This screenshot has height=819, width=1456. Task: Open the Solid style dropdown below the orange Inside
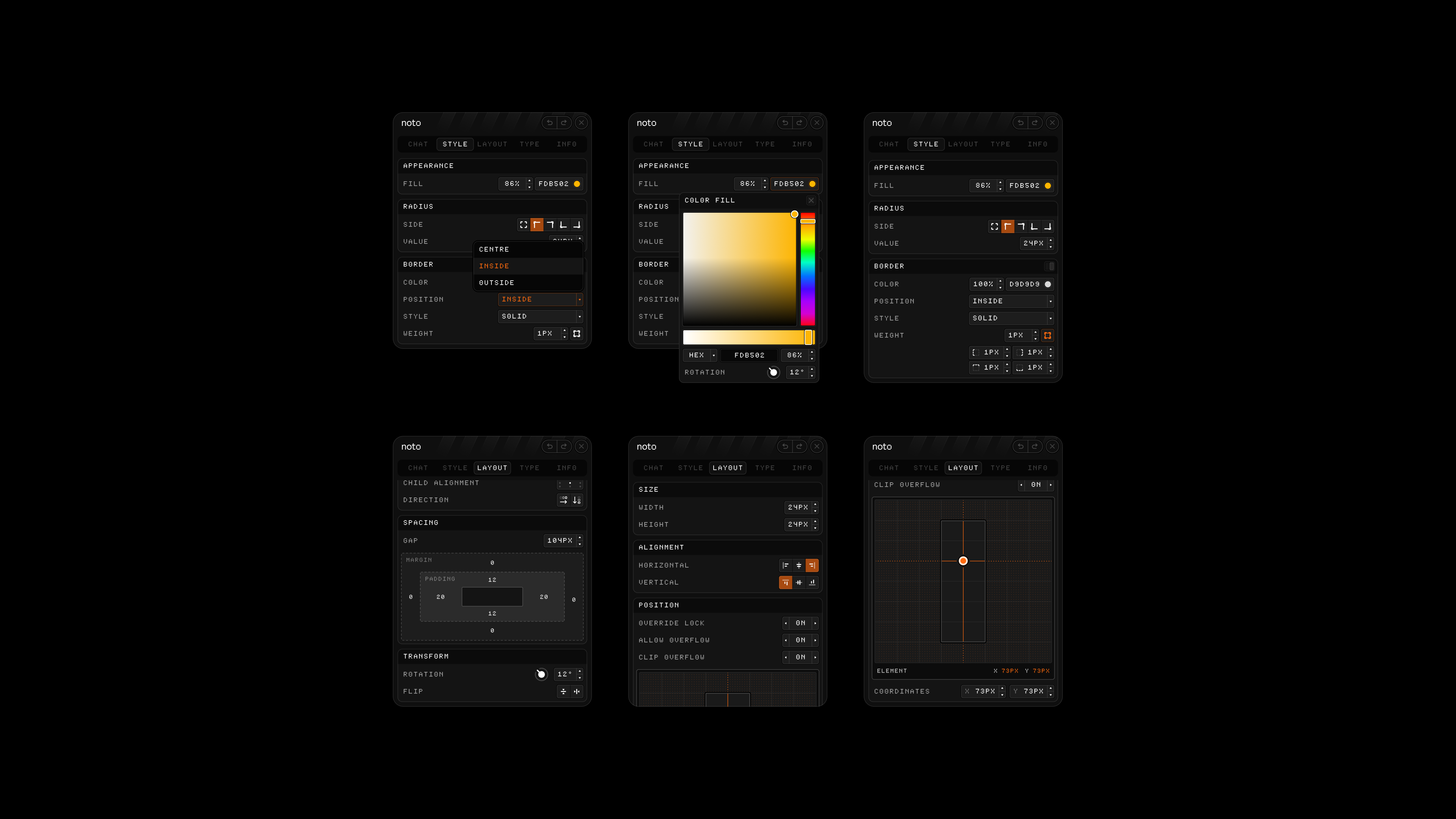click(540, 317)
